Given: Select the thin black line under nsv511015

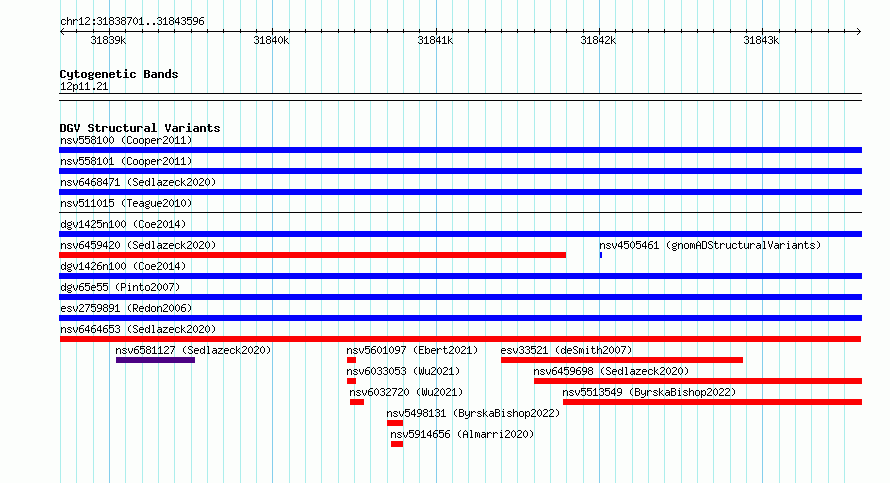Looking at the screenshot, I should [460, 213].
